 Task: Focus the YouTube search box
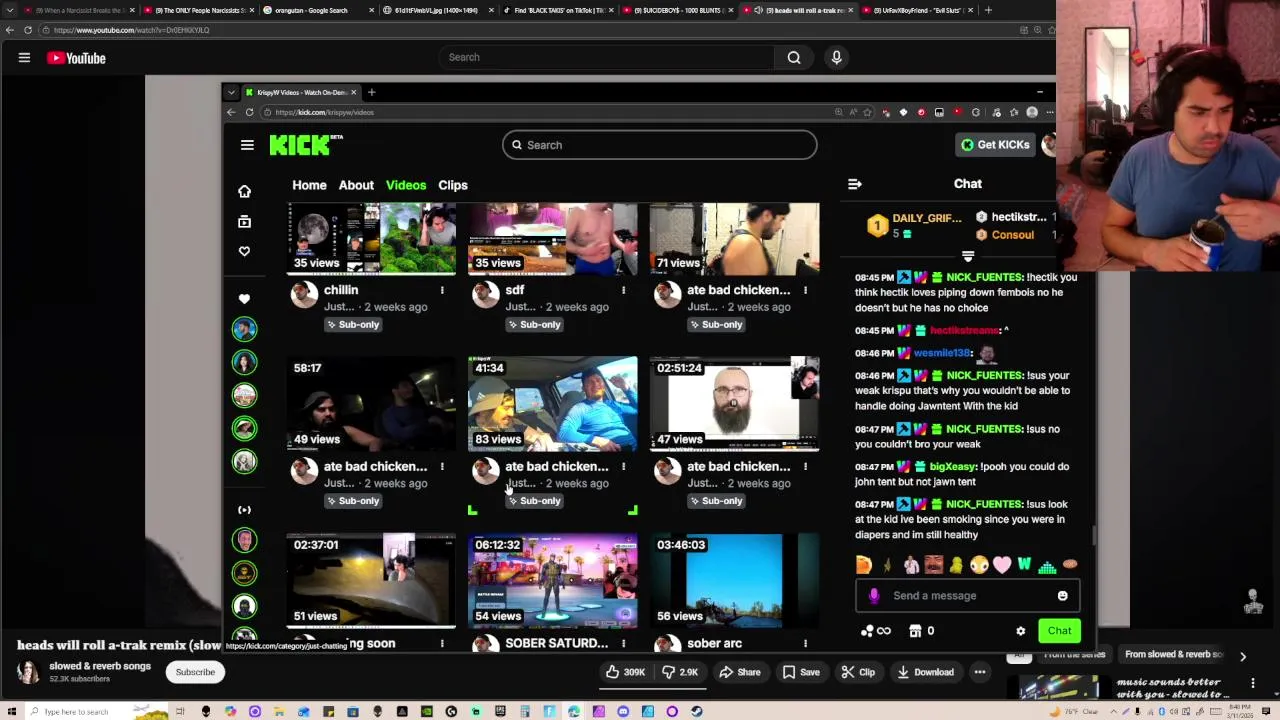[x=606, y=57]
